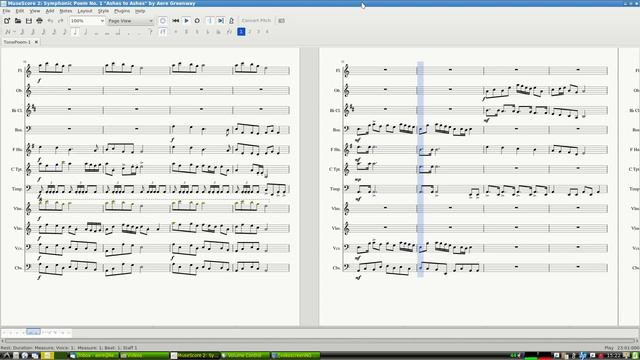
Task: Click the image capture camera icon
Action: (281, 20)
